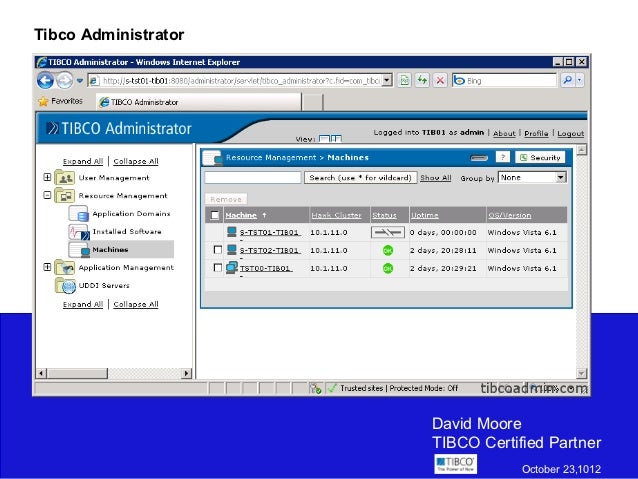Screen dimensions: 638x479
Task: Click the Remove button
Action: coord(226,199)
